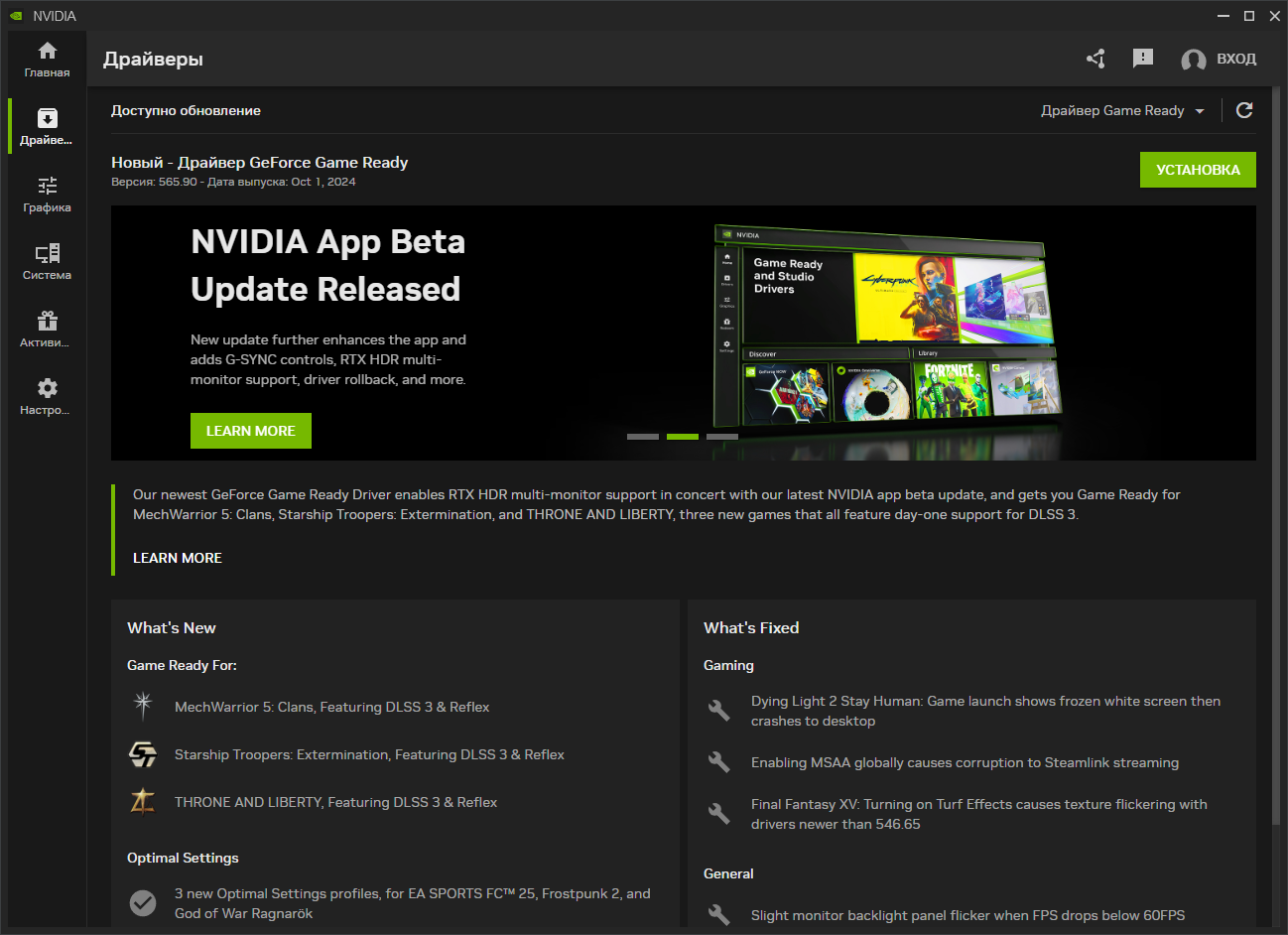Image resolution: width=1288 pixels, height=935 pixels.
Task: Select the Новый - Драйвер GeForce Game Ready title
Action: [260, 162]
